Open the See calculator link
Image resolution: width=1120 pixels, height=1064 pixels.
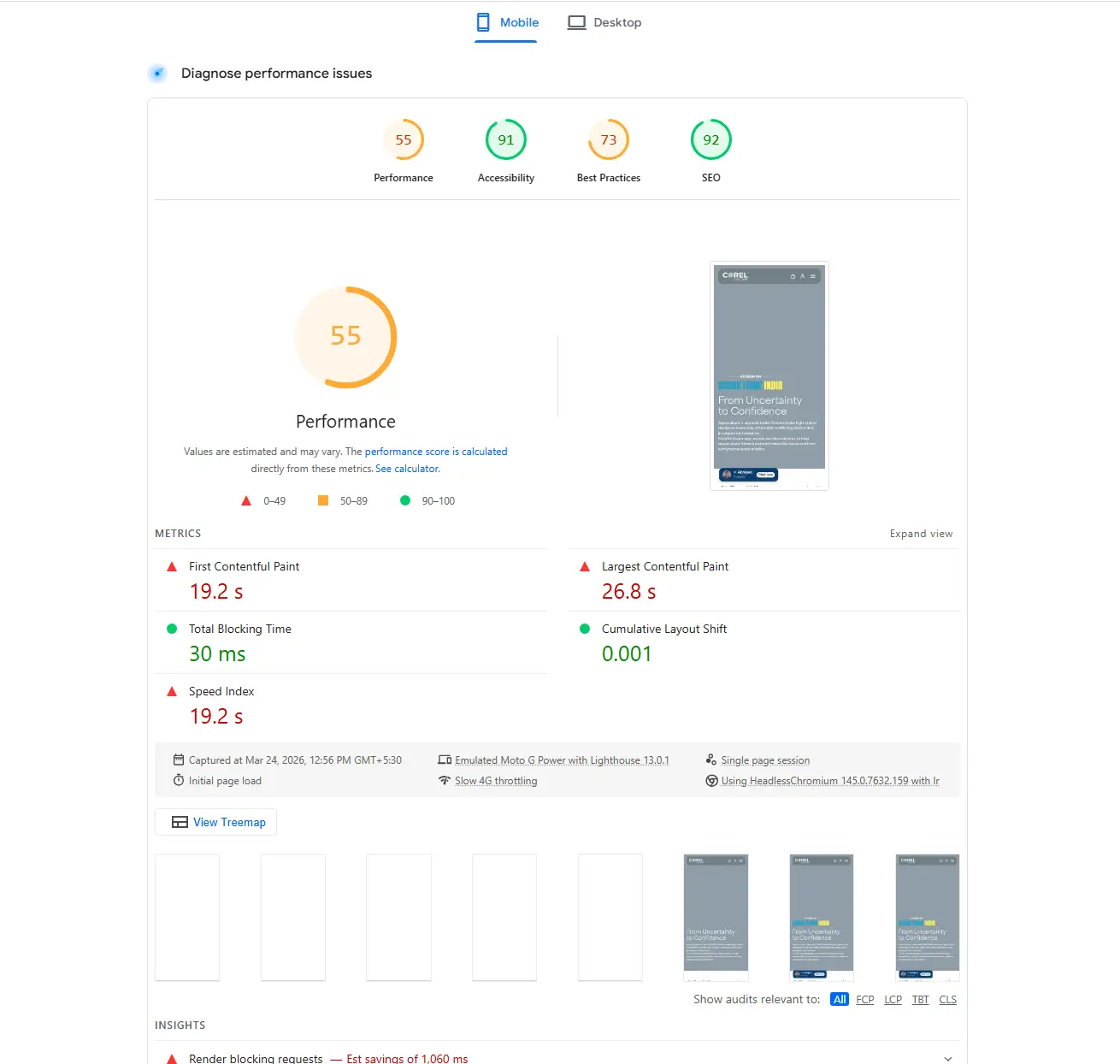pos(407,469)
